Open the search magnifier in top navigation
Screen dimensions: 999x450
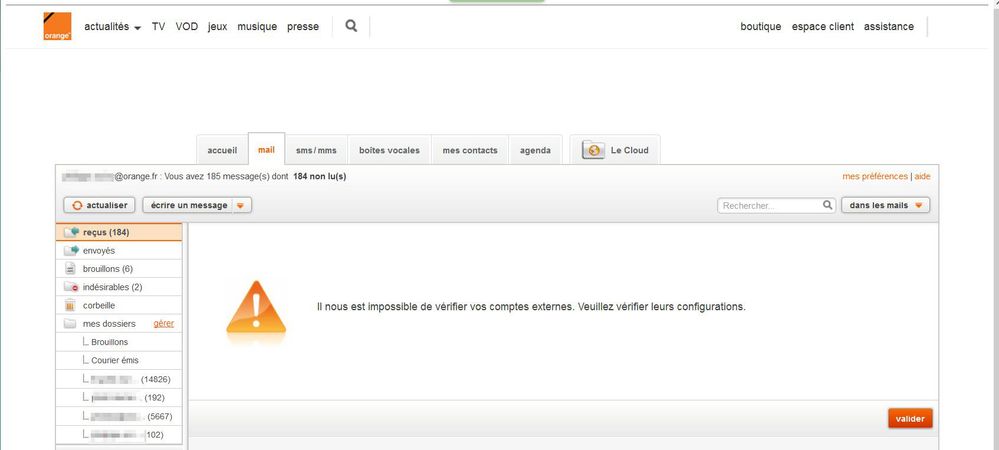point(351,26)
